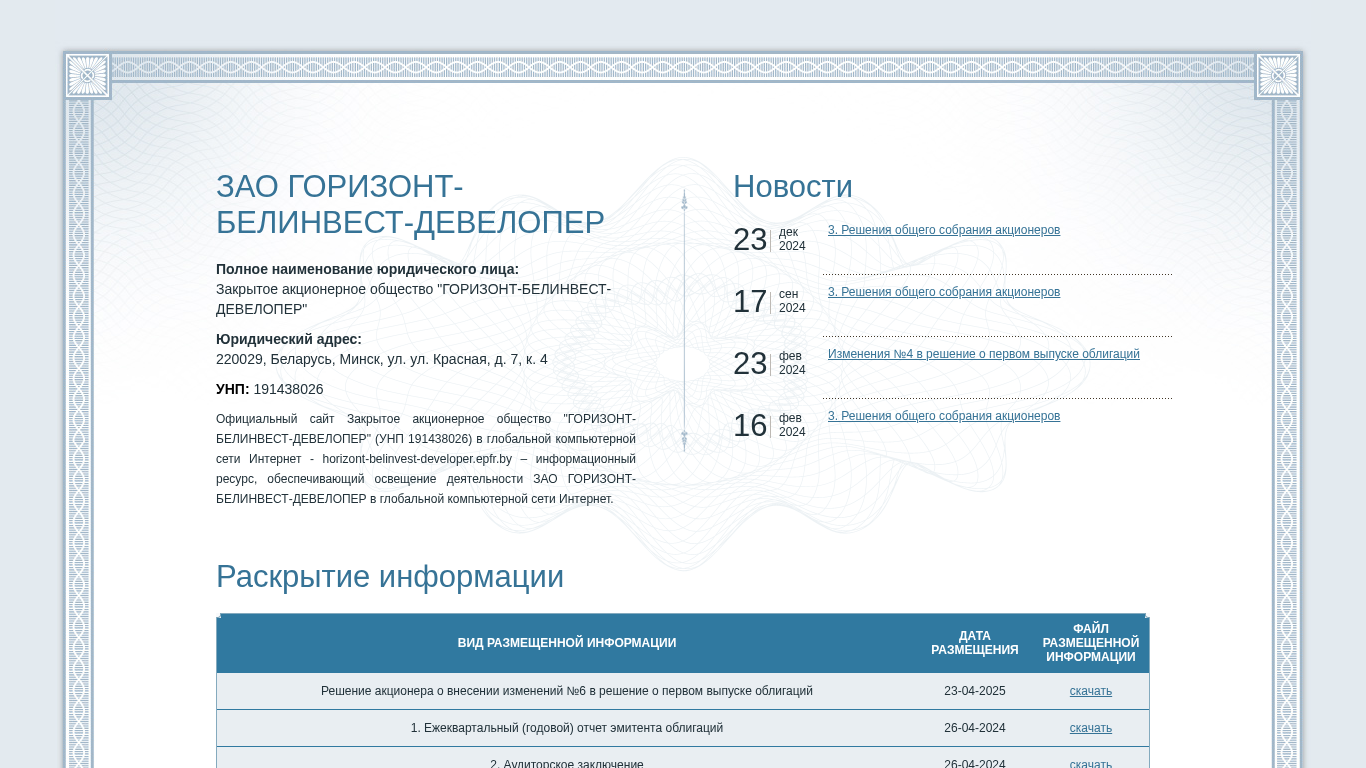Click the ДАТА РАЗМЕЩЕНИЯ column header
This screenshot has width=1366, height=768.
(975, 643)
